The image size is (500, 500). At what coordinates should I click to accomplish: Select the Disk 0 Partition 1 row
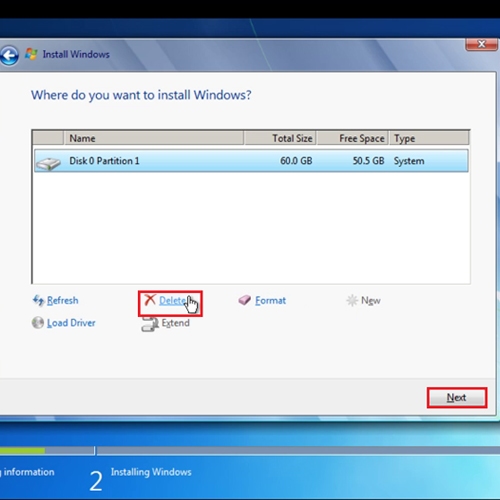(x=251, y=161)
